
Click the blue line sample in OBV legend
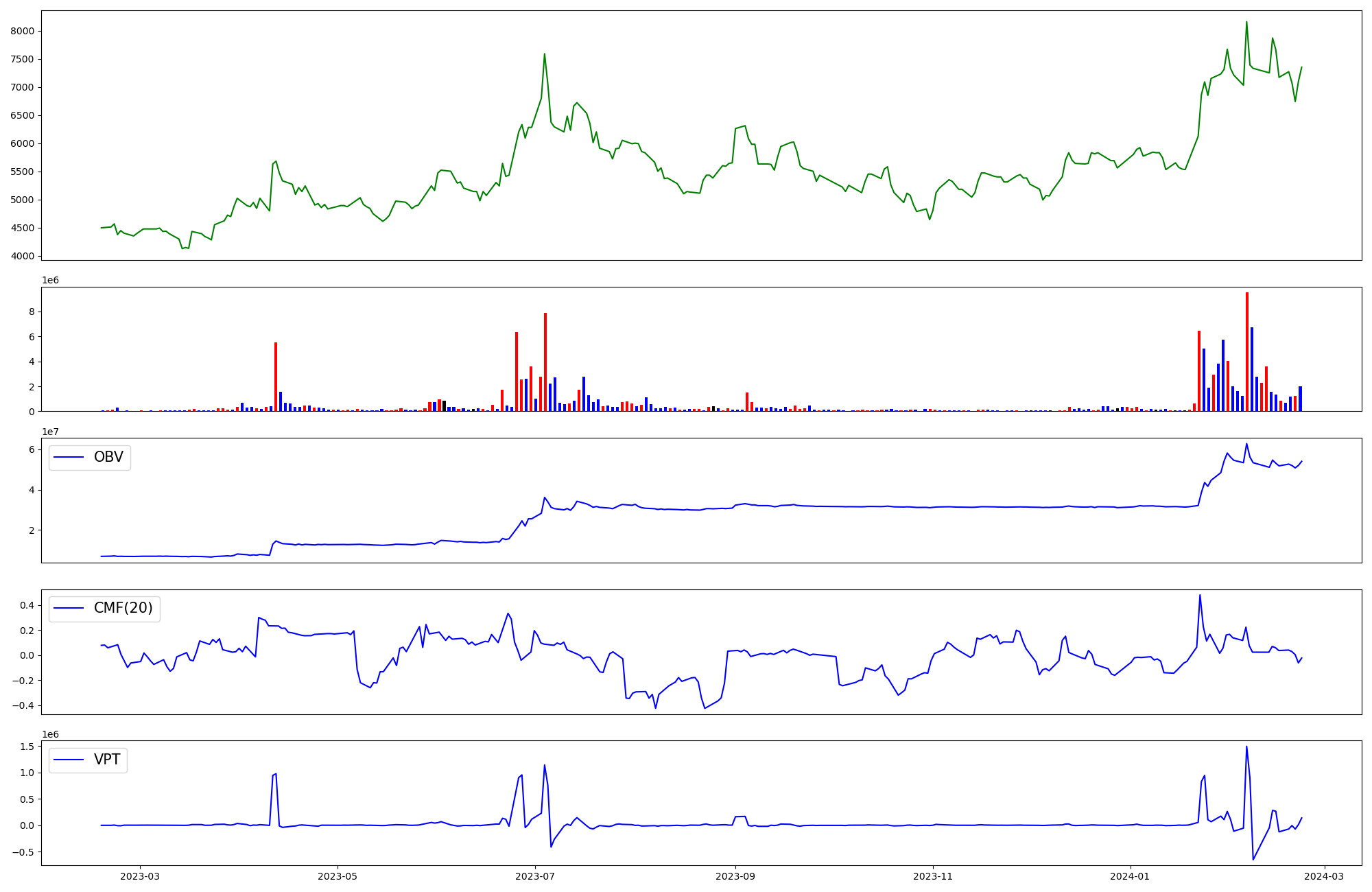[x=69, y=458]
